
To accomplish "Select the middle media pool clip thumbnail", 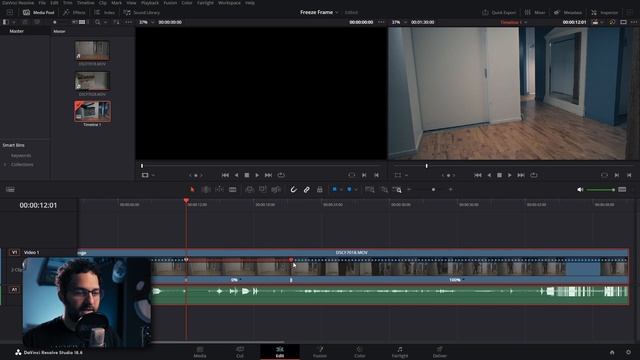I will [x=92, y=81].
